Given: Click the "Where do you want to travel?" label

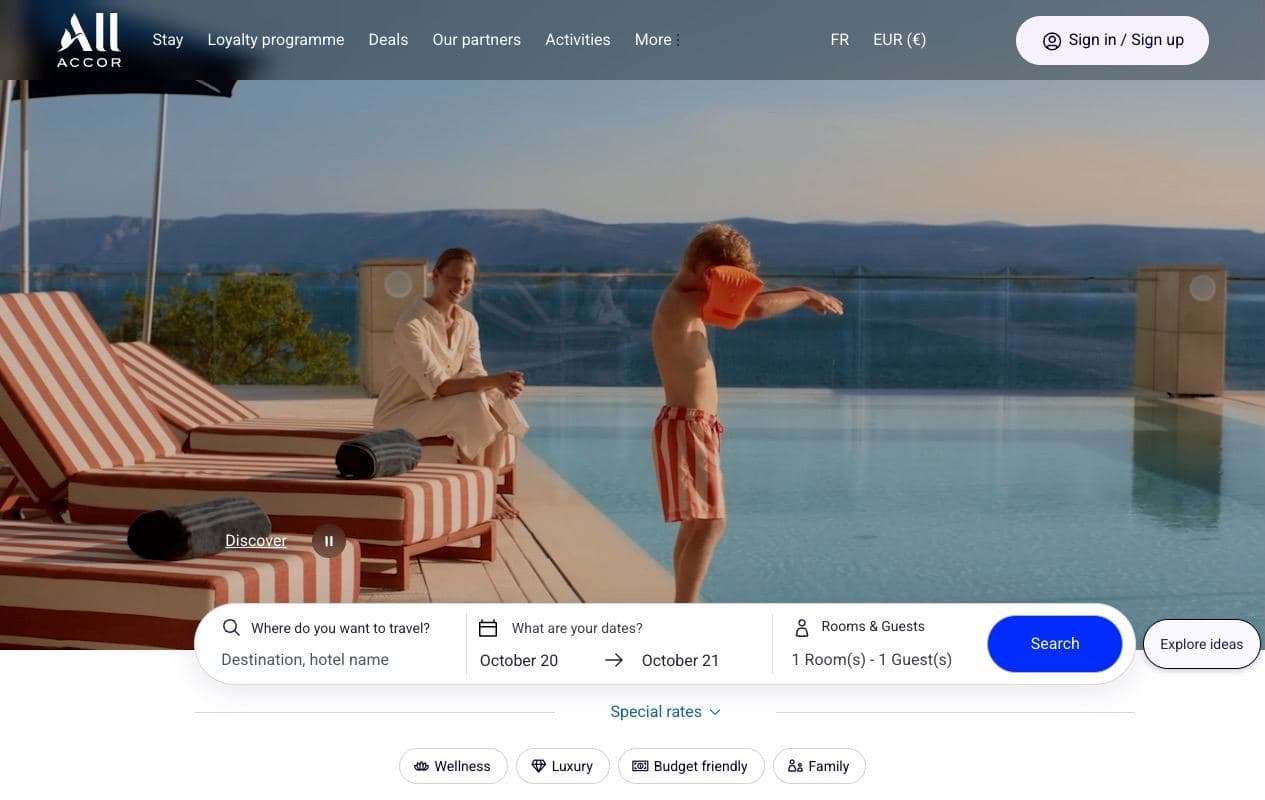Looking at the screenshot, I should [340, 628].
